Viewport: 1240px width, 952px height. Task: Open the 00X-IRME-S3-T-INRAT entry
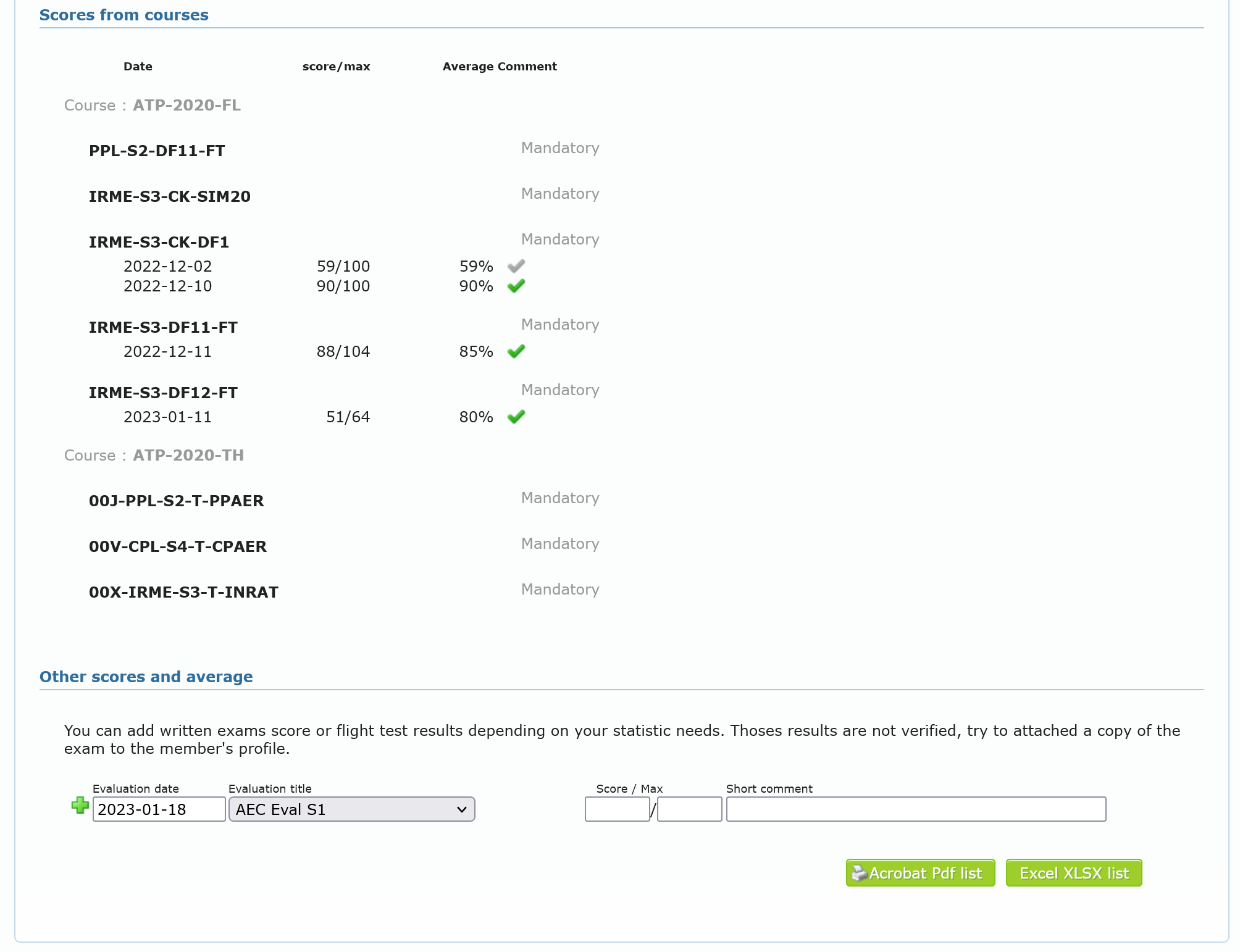[183, 592]
